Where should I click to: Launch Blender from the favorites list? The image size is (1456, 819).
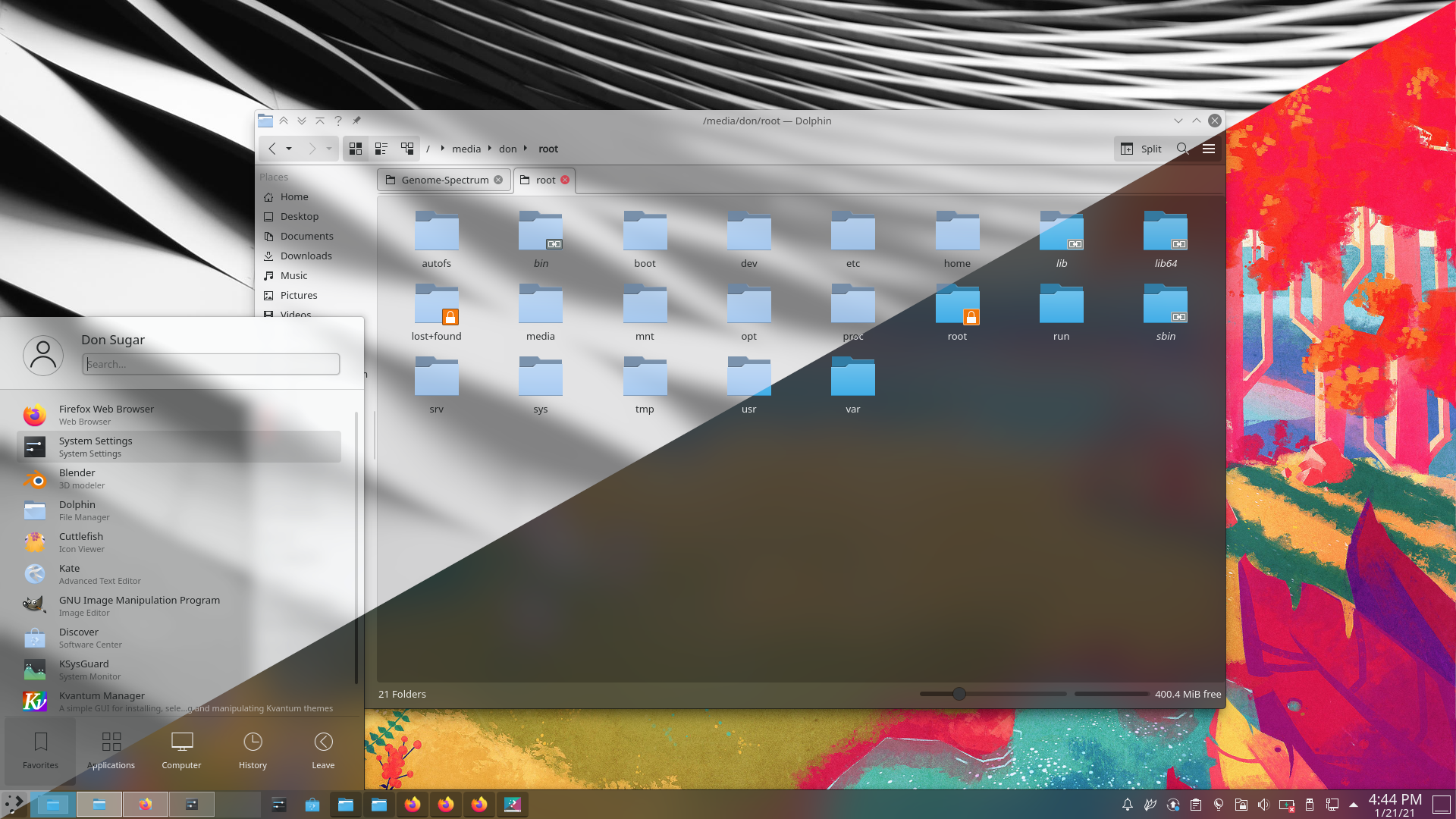click(179, 479)
